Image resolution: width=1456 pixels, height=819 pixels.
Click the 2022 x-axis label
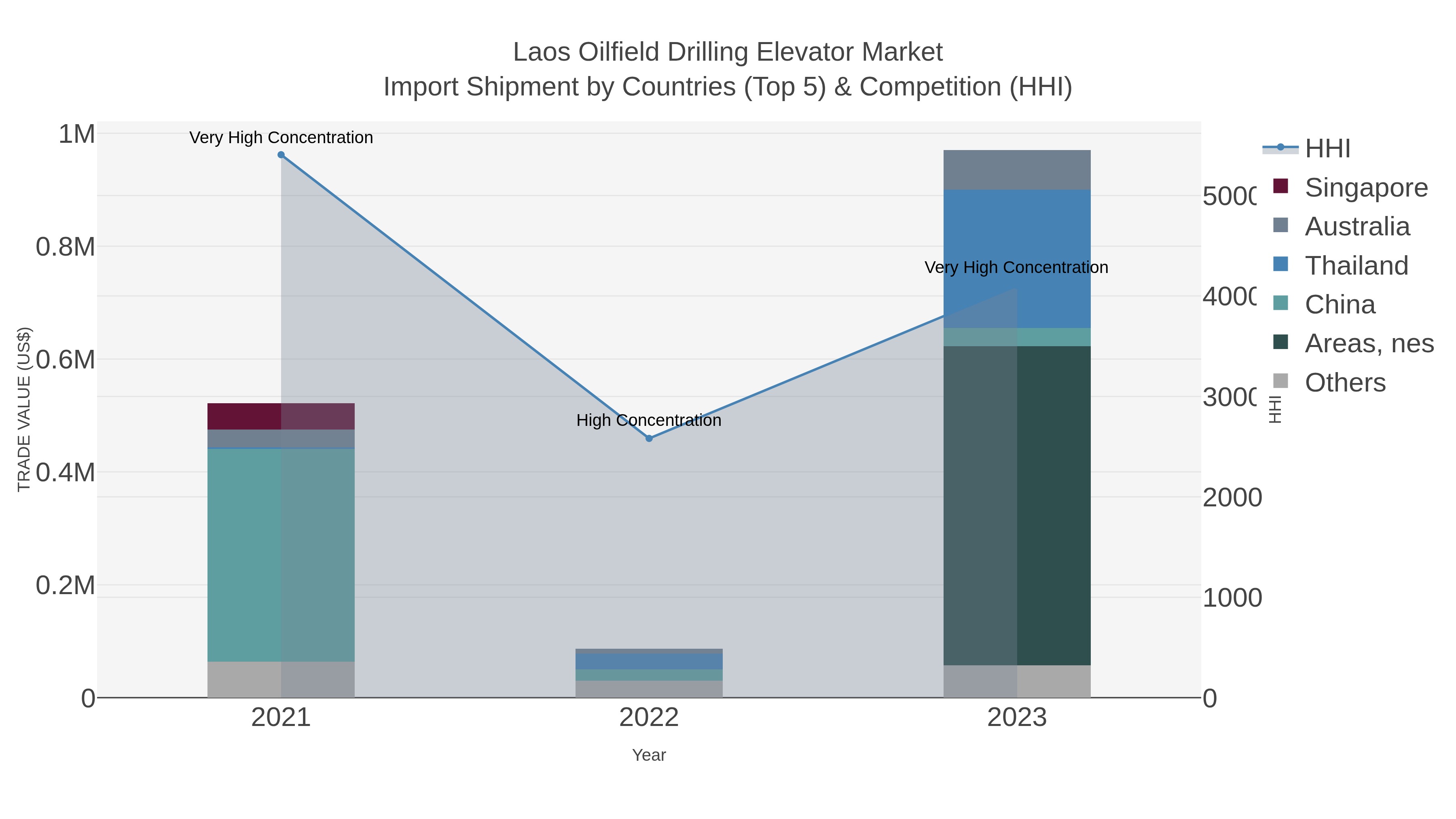(649, 718)
